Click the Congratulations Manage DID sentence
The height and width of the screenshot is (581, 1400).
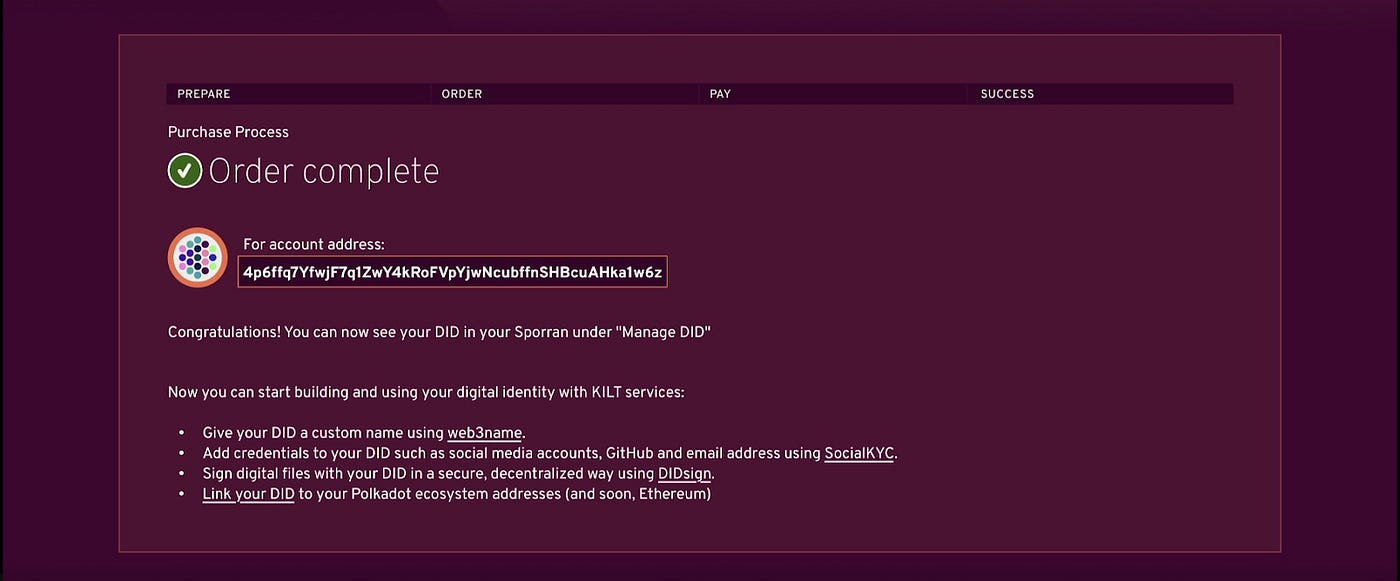pyautogui.click(x=439, y=332)
